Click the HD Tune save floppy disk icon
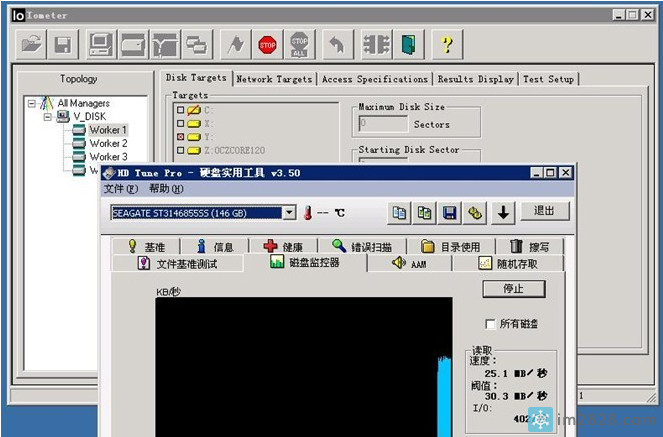Viewport: 663px width, 437px height. click(450, 212)
